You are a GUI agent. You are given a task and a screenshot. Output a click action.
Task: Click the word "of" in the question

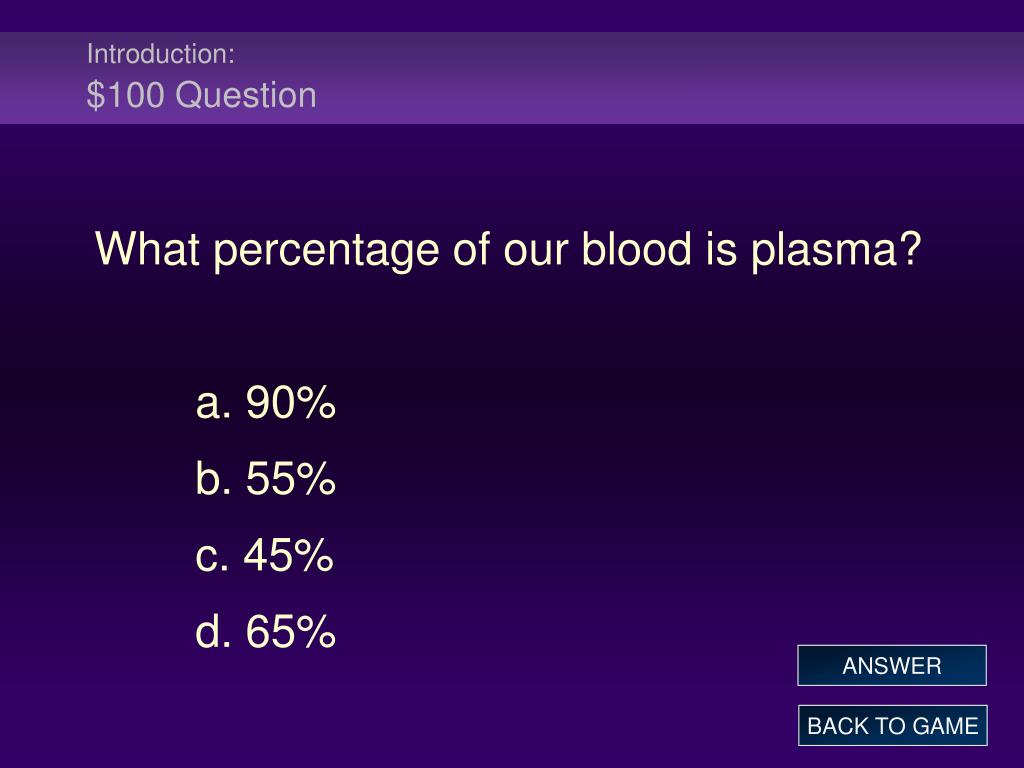point(472,248)
